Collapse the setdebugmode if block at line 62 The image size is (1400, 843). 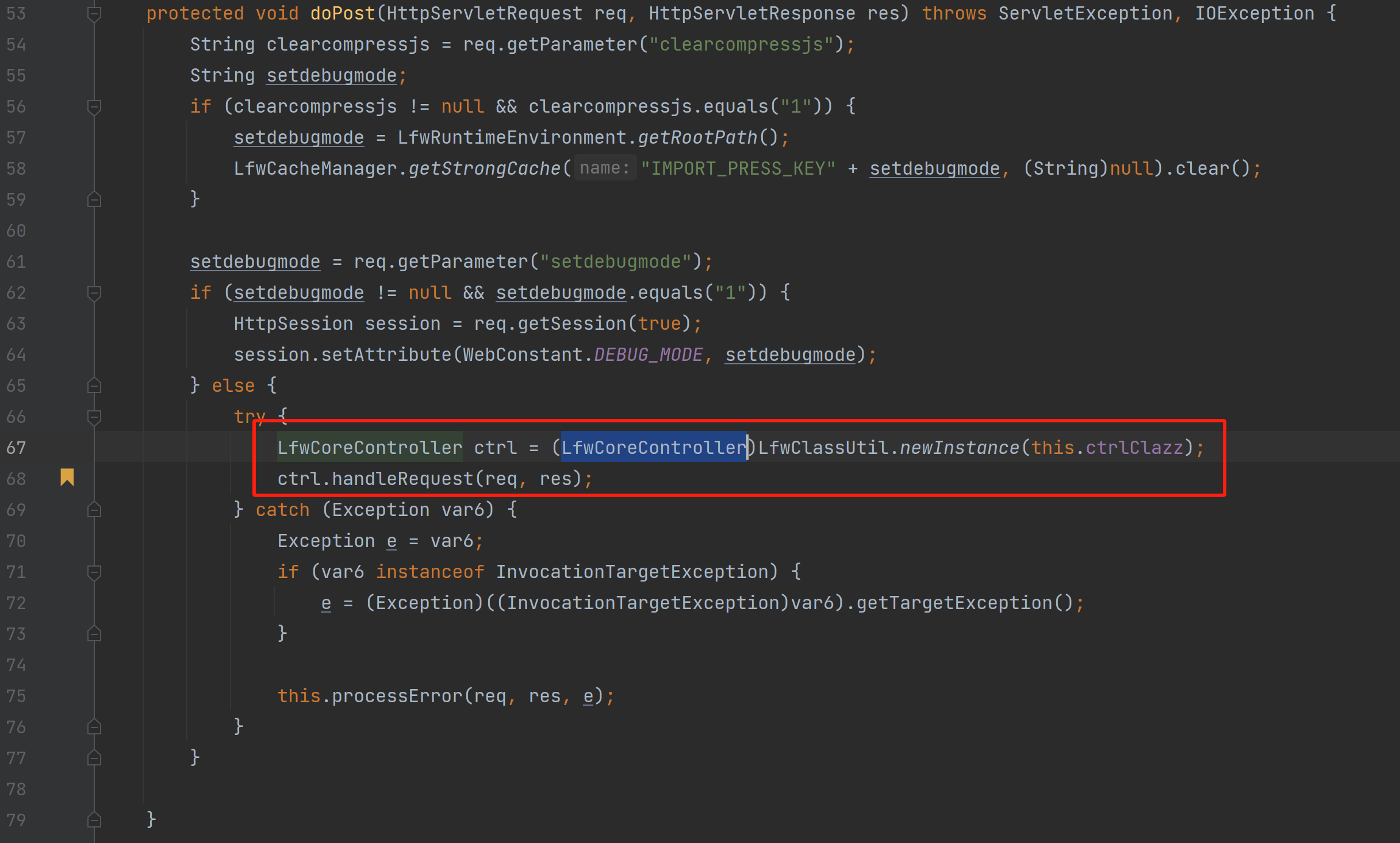coord(94,292)
